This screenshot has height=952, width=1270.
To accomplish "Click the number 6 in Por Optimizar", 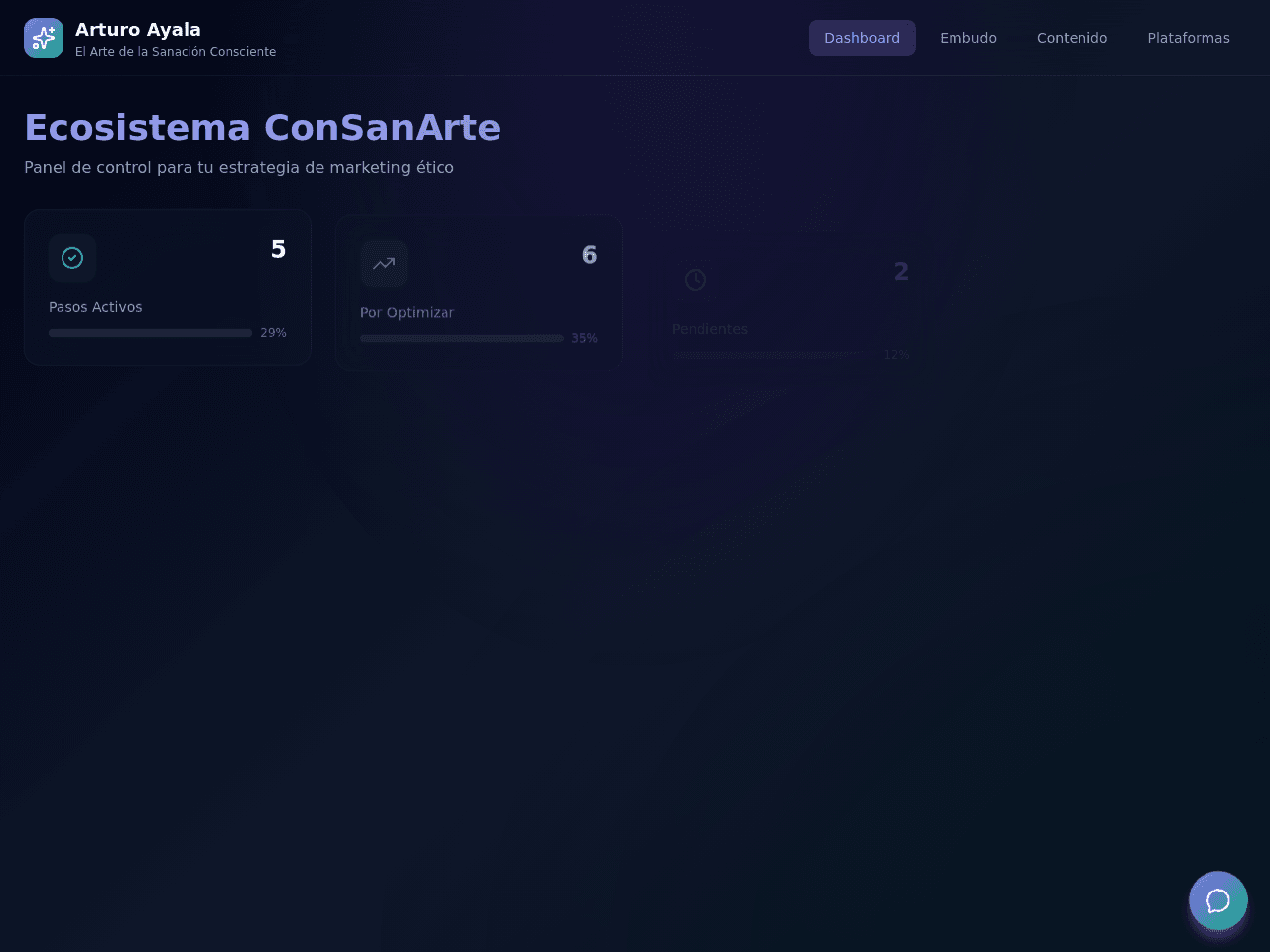I will point(589,255).
